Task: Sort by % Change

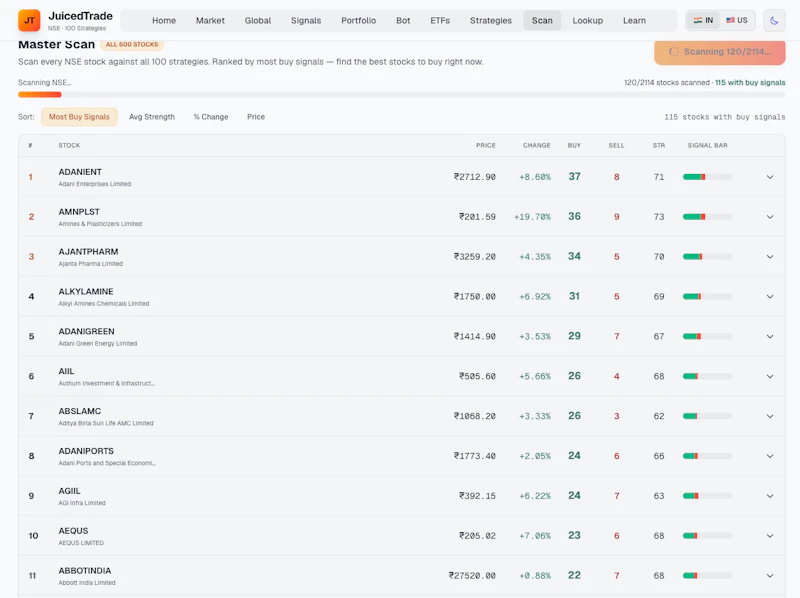Action: 211,117
